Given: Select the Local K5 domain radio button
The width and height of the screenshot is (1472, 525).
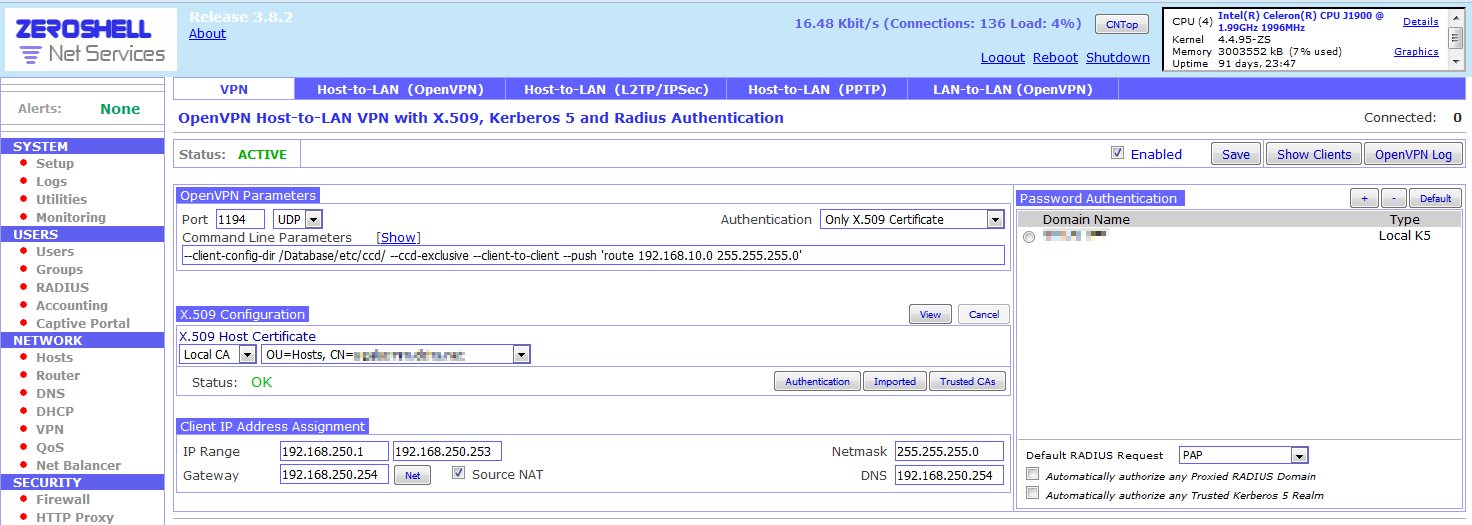Looking at the screenshot, I should [1029, 237].
